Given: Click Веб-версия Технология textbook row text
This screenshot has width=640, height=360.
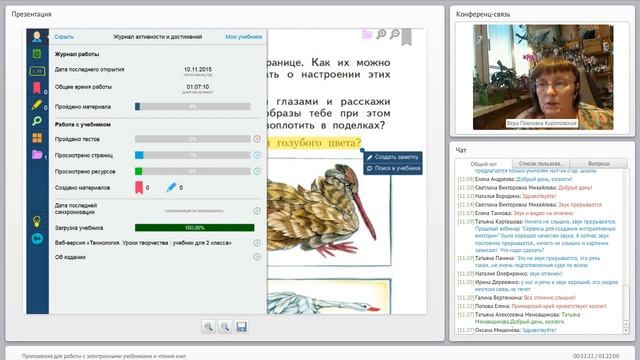Looking at the screenshot, I should [143, 243].
